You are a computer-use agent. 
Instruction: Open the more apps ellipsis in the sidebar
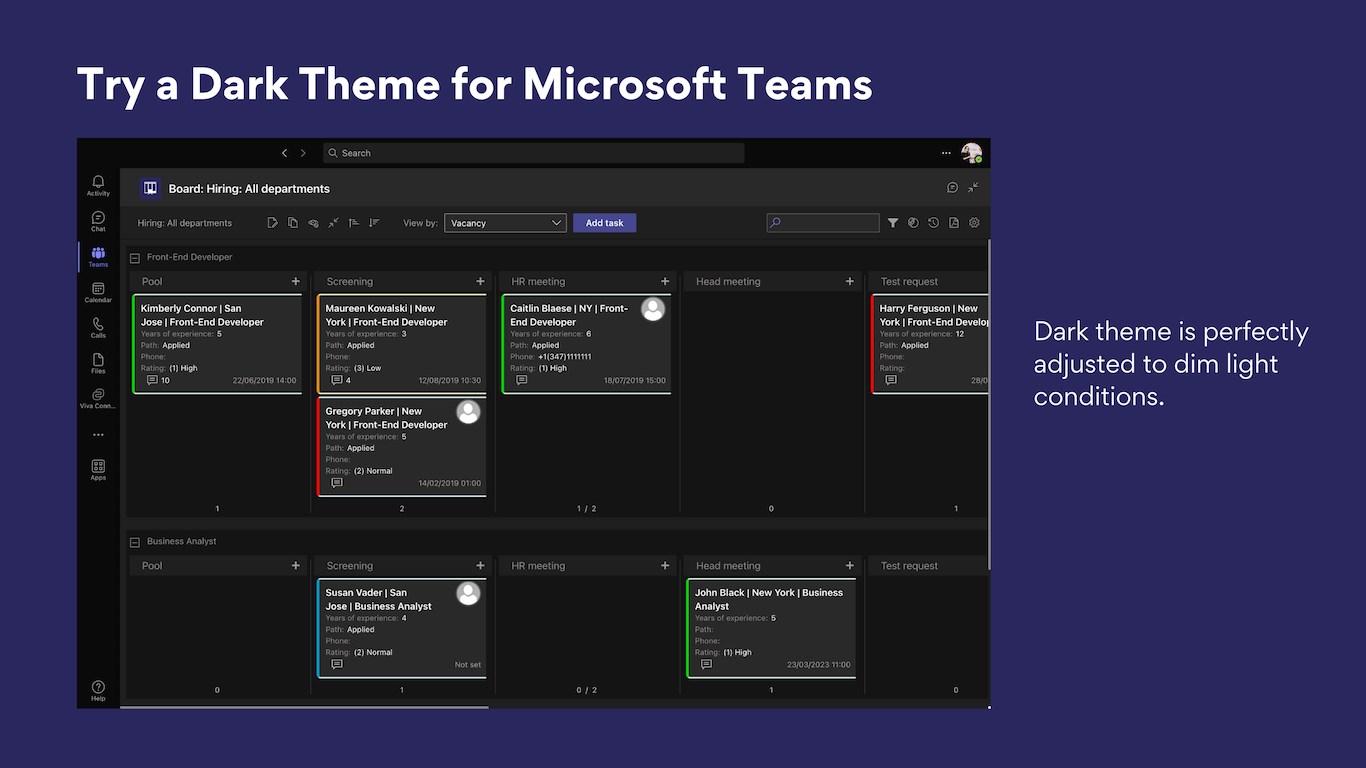click(x=98, y=435)
